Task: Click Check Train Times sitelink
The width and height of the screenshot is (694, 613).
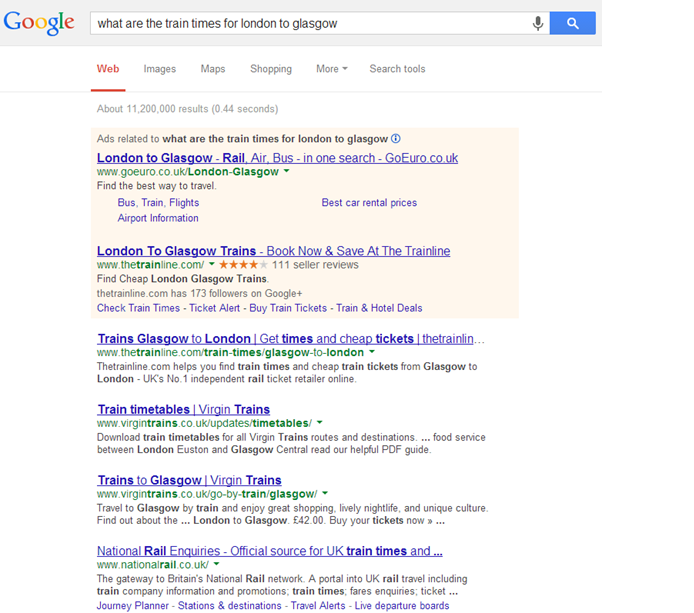Action: pyautogui.click(x=138, y=308)
